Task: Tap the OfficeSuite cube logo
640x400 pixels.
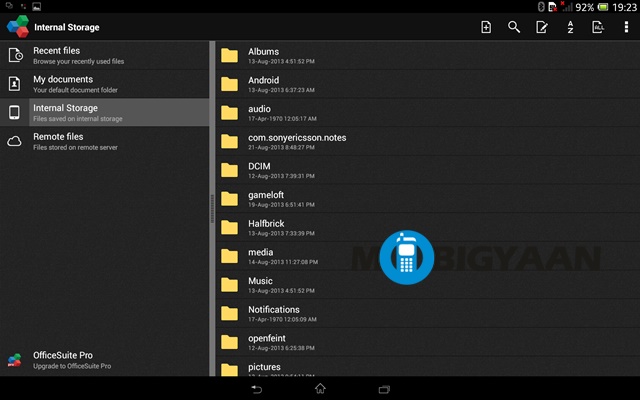Action: [x=18, y=27]
